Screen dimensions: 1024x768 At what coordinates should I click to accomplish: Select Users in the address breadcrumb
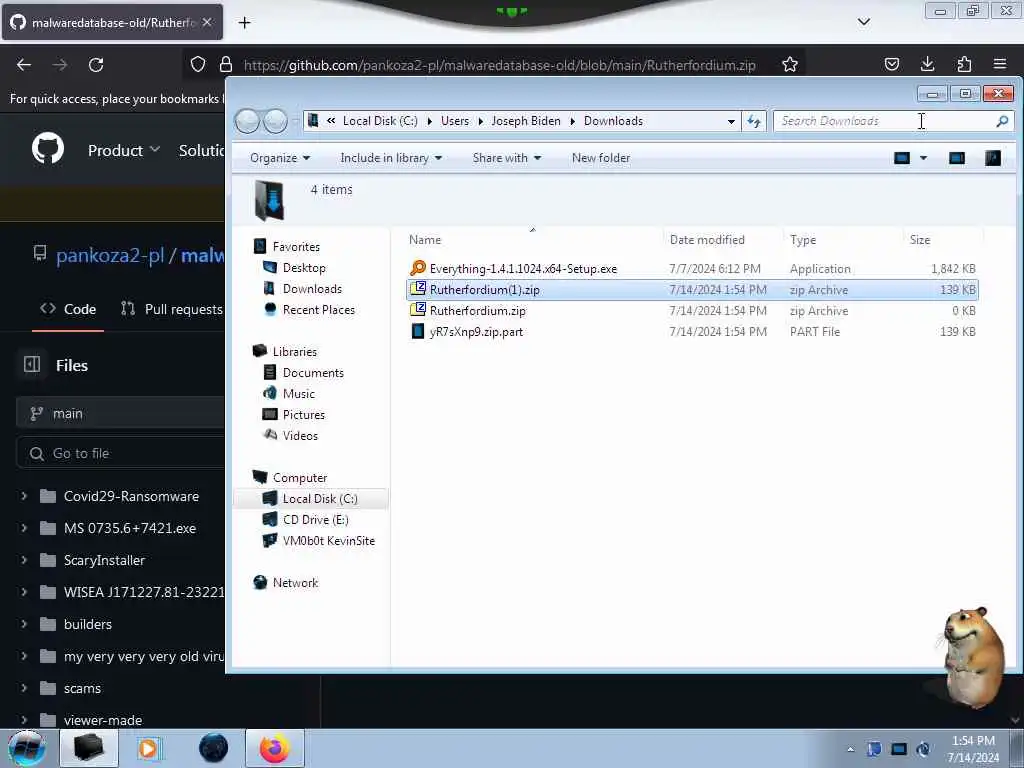pos(455,121)
